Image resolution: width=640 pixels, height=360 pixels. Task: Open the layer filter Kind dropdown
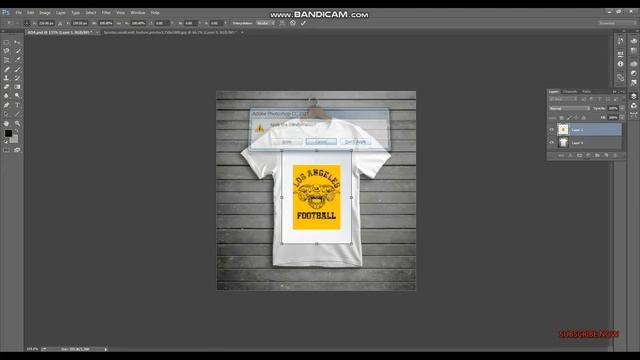[x=563, y=99]
